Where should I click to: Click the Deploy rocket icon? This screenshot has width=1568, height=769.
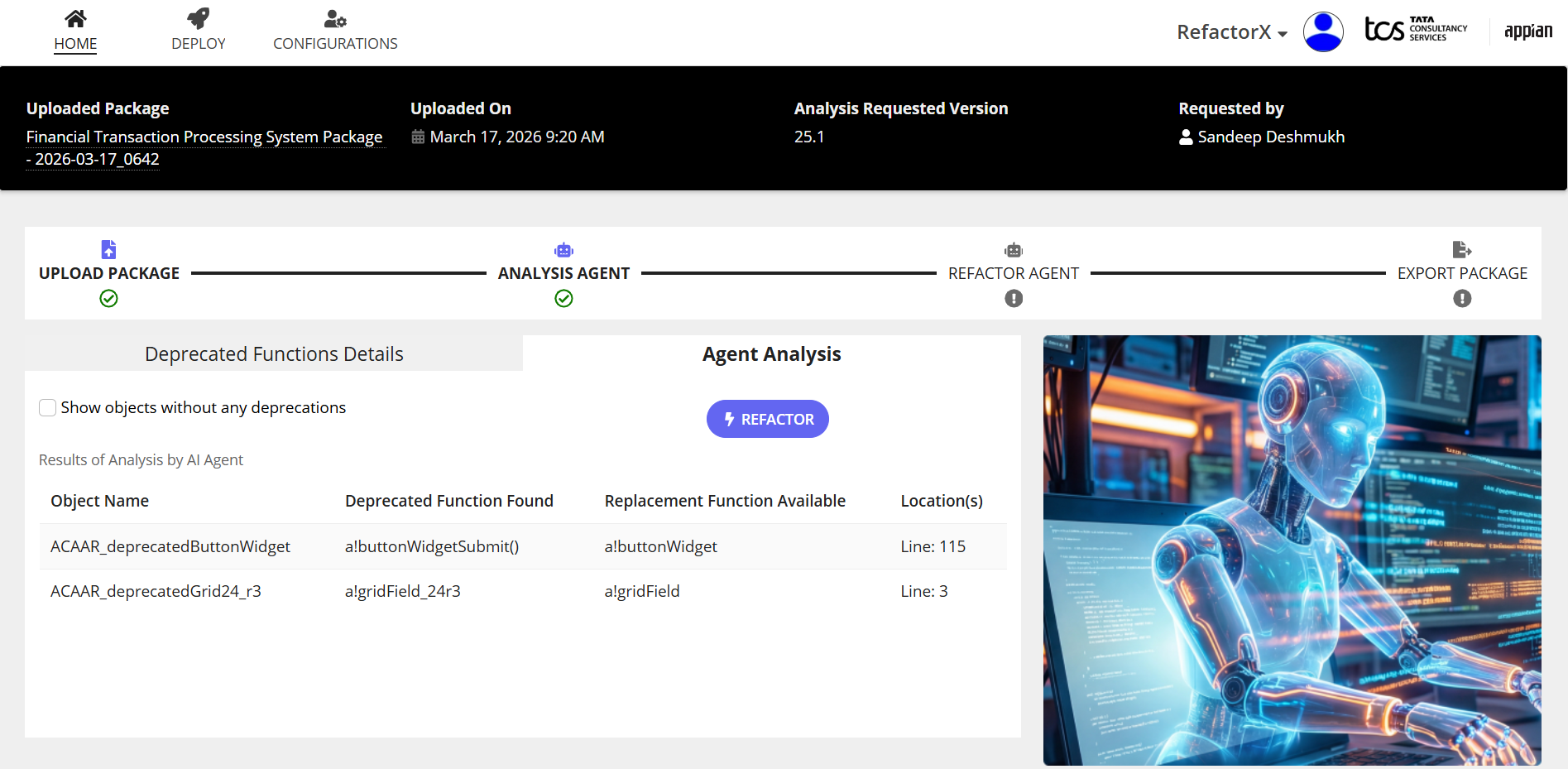click(x=198, y=18)
